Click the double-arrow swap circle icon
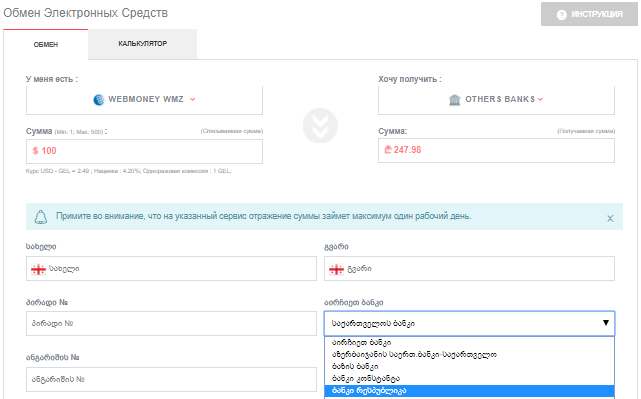The width and height of the screenshot is (641, 399). coord(320,126)
